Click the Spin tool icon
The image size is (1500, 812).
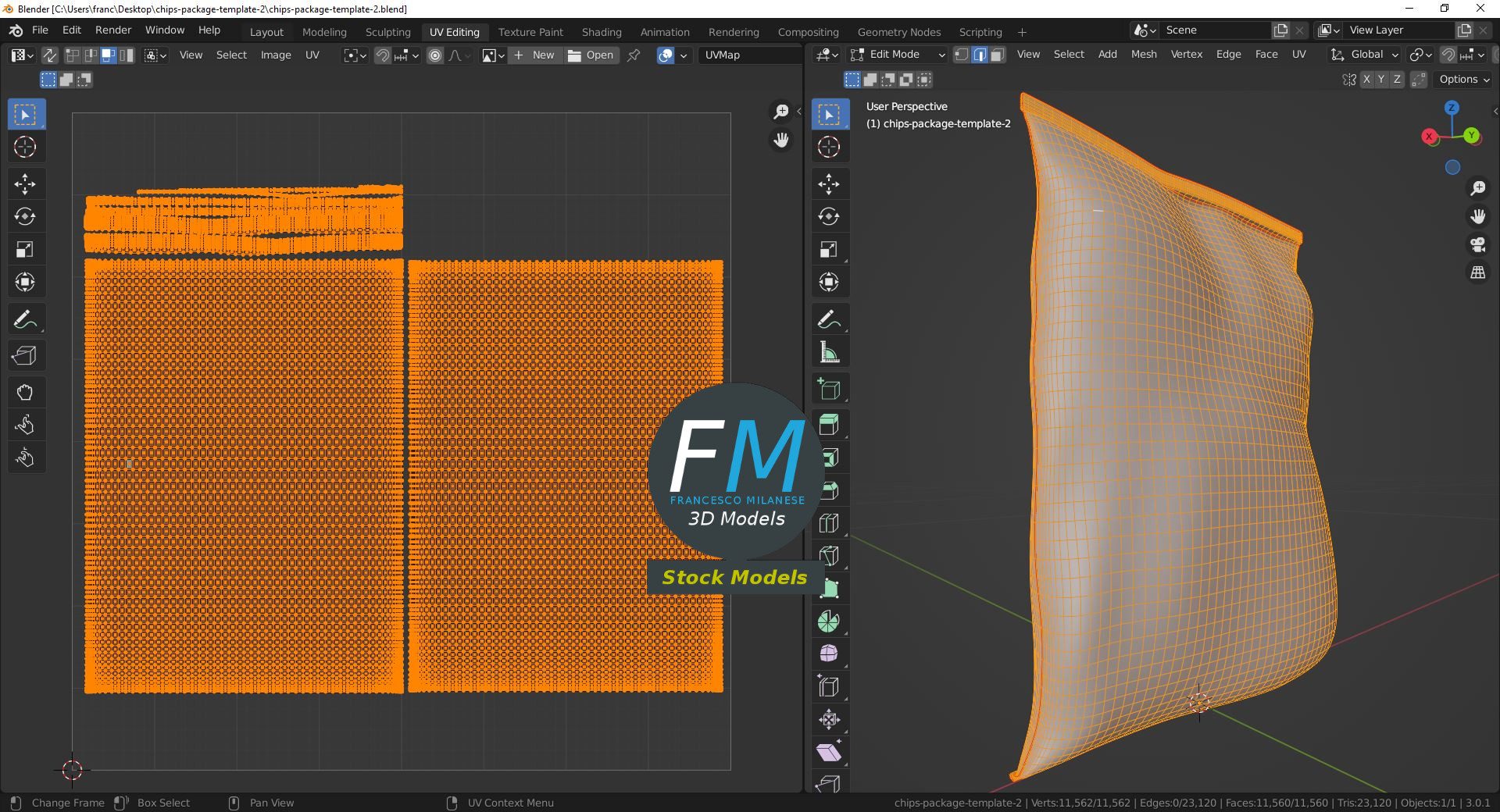[829, 621]
